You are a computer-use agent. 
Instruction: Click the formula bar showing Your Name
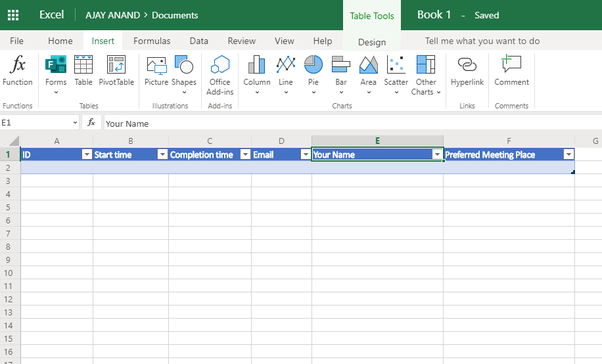[x=352, y=123]
